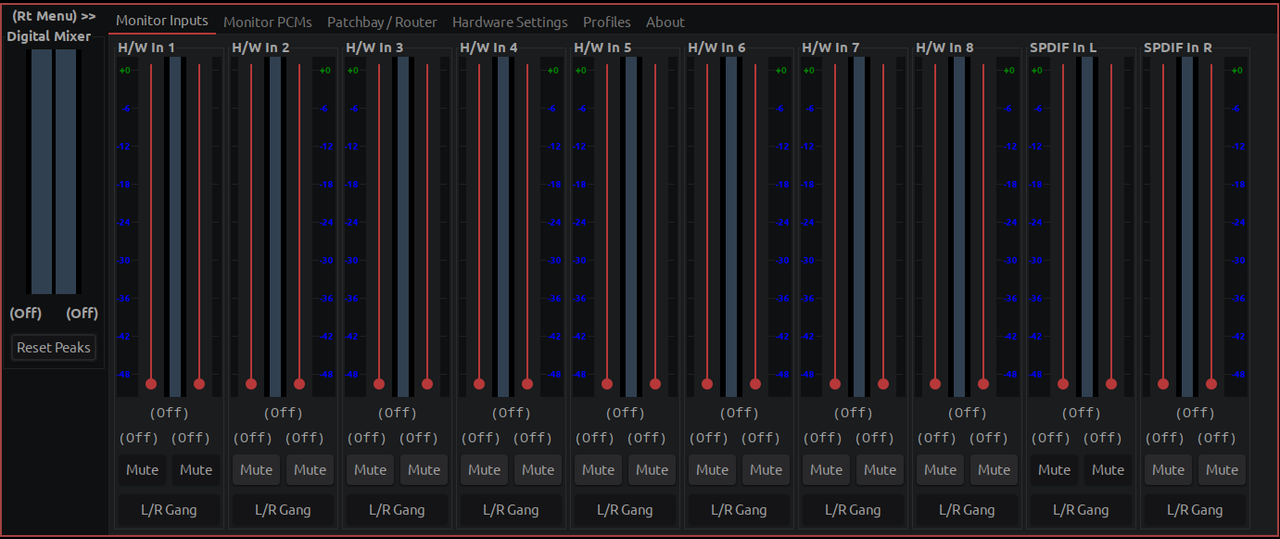The height and width of the screenshot is (539, 1280).
Task: Click the H/W In 5 channel title
Action: pyautogui.click(x=603, y=47)
